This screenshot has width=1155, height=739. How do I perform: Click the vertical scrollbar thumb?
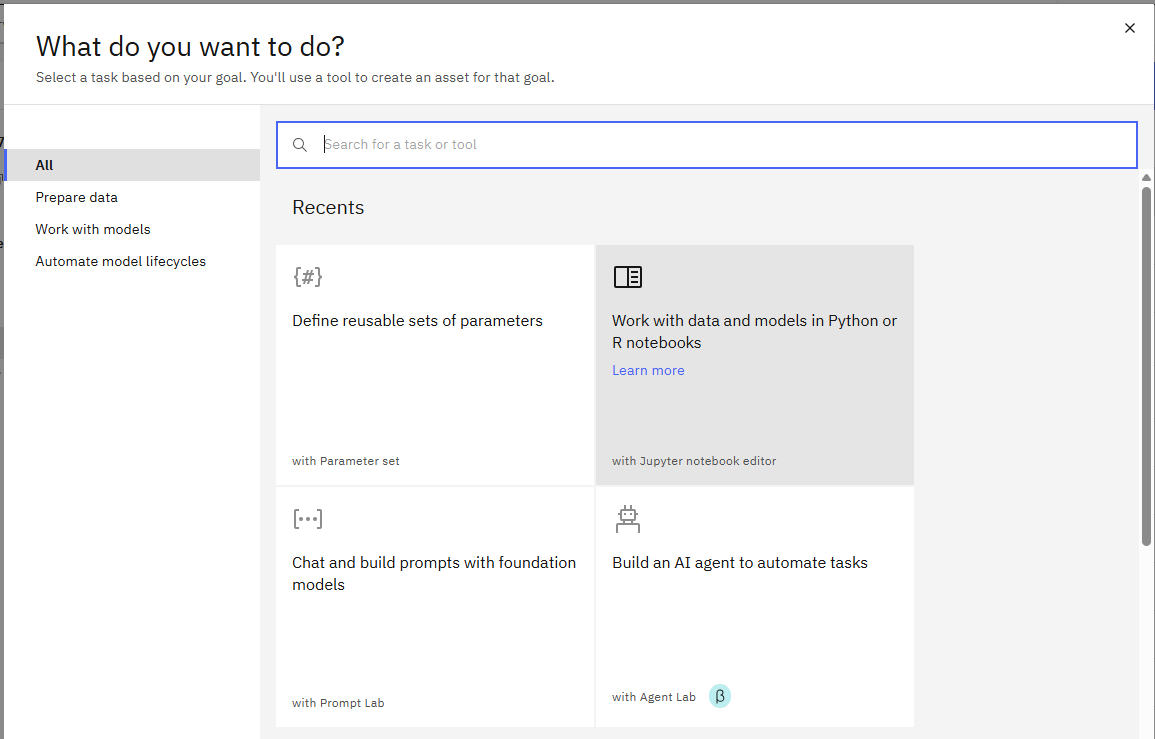pos(1146,365)
